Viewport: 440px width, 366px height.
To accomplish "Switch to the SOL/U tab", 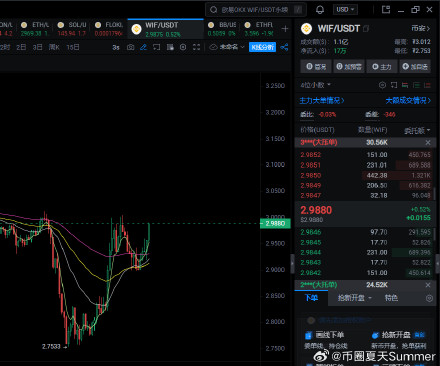I will 72,29.
